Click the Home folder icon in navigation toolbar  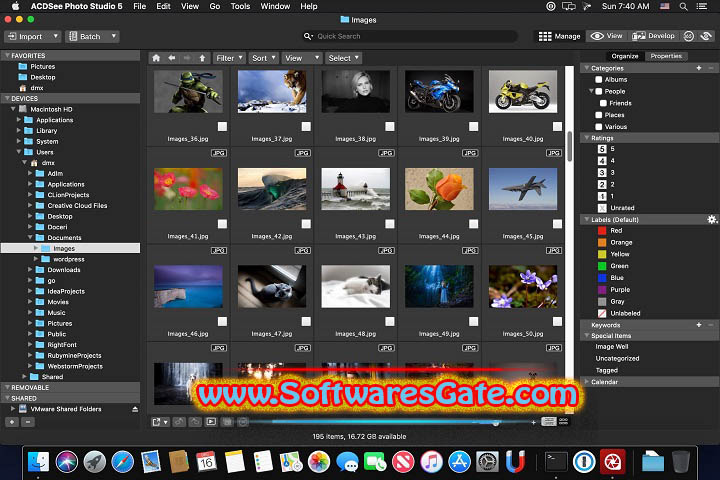coord(156,58)
